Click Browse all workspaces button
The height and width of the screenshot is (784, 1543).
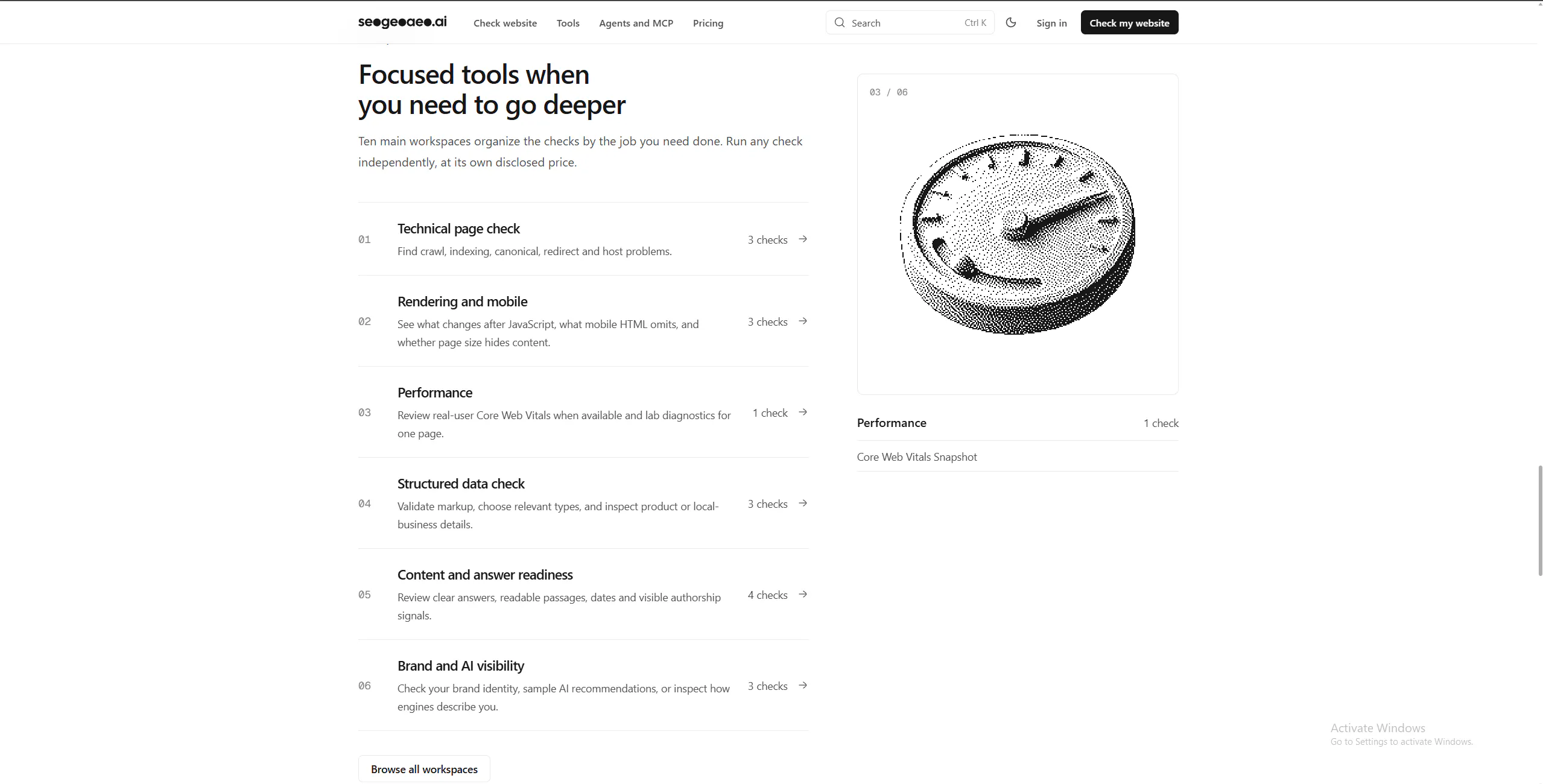coord(424,769)
